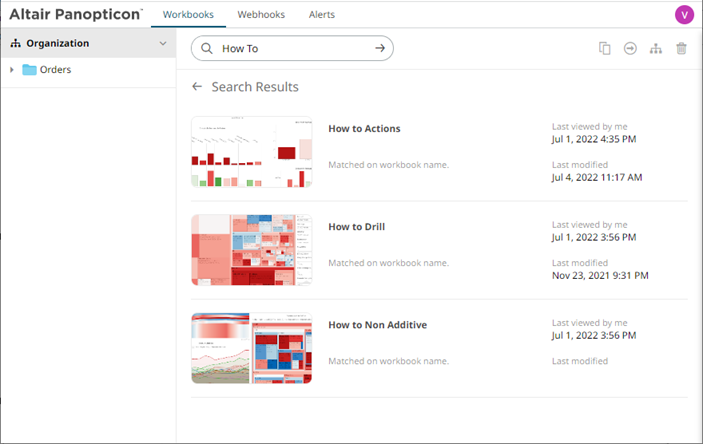
Task: Open the user avatar menu
Action: (x=684, y=14)
